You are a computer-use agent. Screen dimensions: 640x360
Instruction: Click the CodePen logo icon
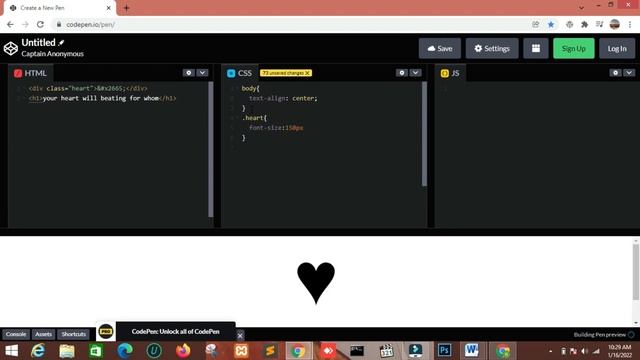[11, 48]
